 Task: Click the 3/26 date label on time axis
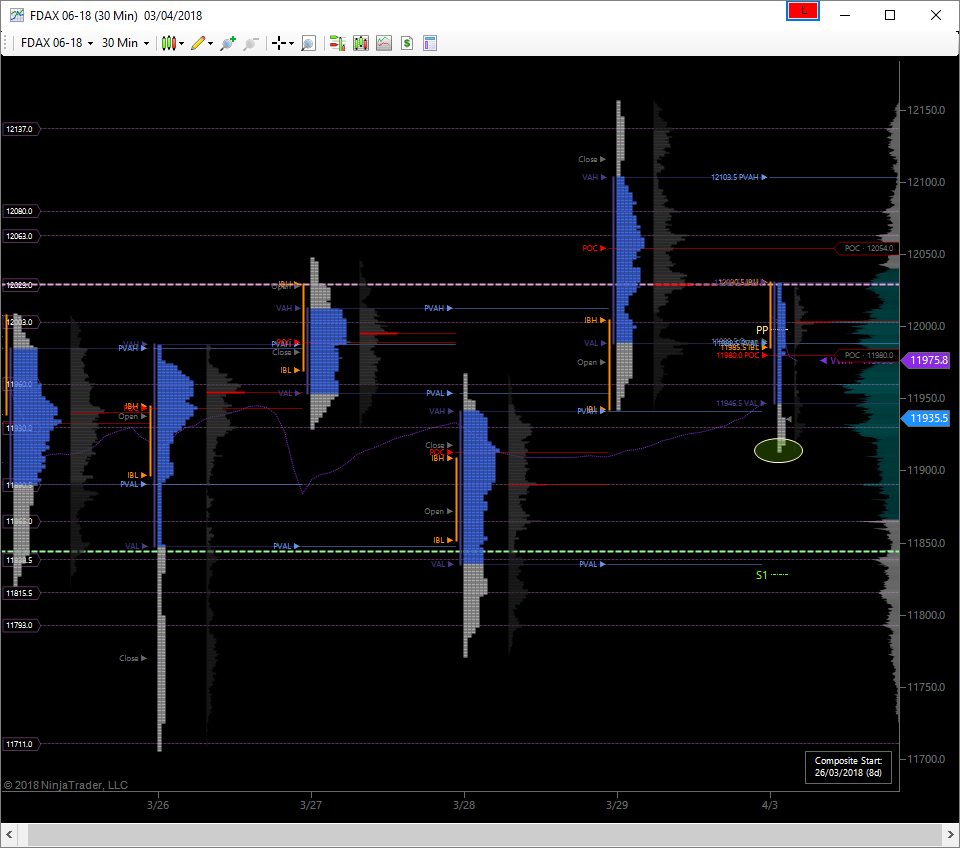pyautogui.click(x=158, y=805)
